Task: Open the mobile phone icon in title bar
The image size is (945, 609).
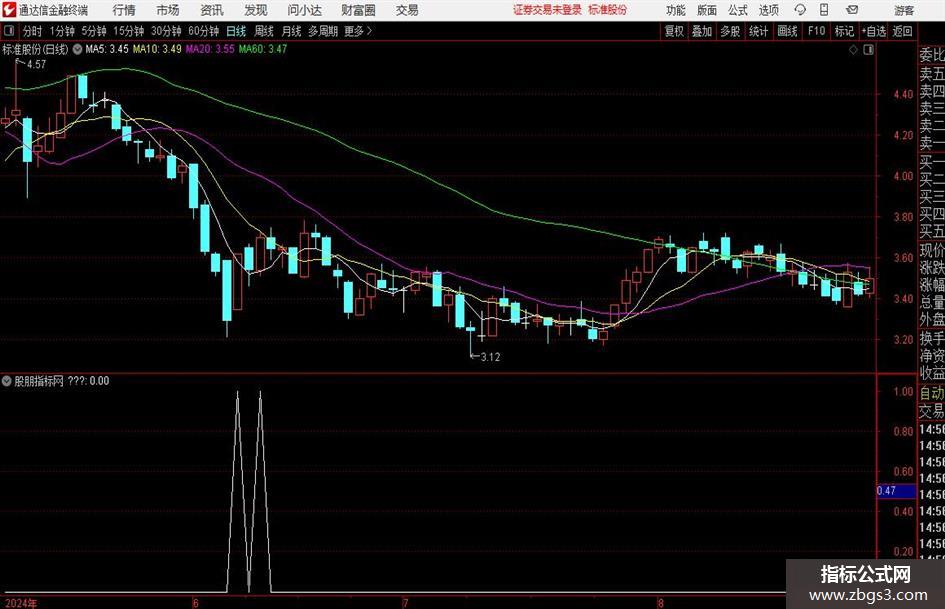Action: [824, 10]
